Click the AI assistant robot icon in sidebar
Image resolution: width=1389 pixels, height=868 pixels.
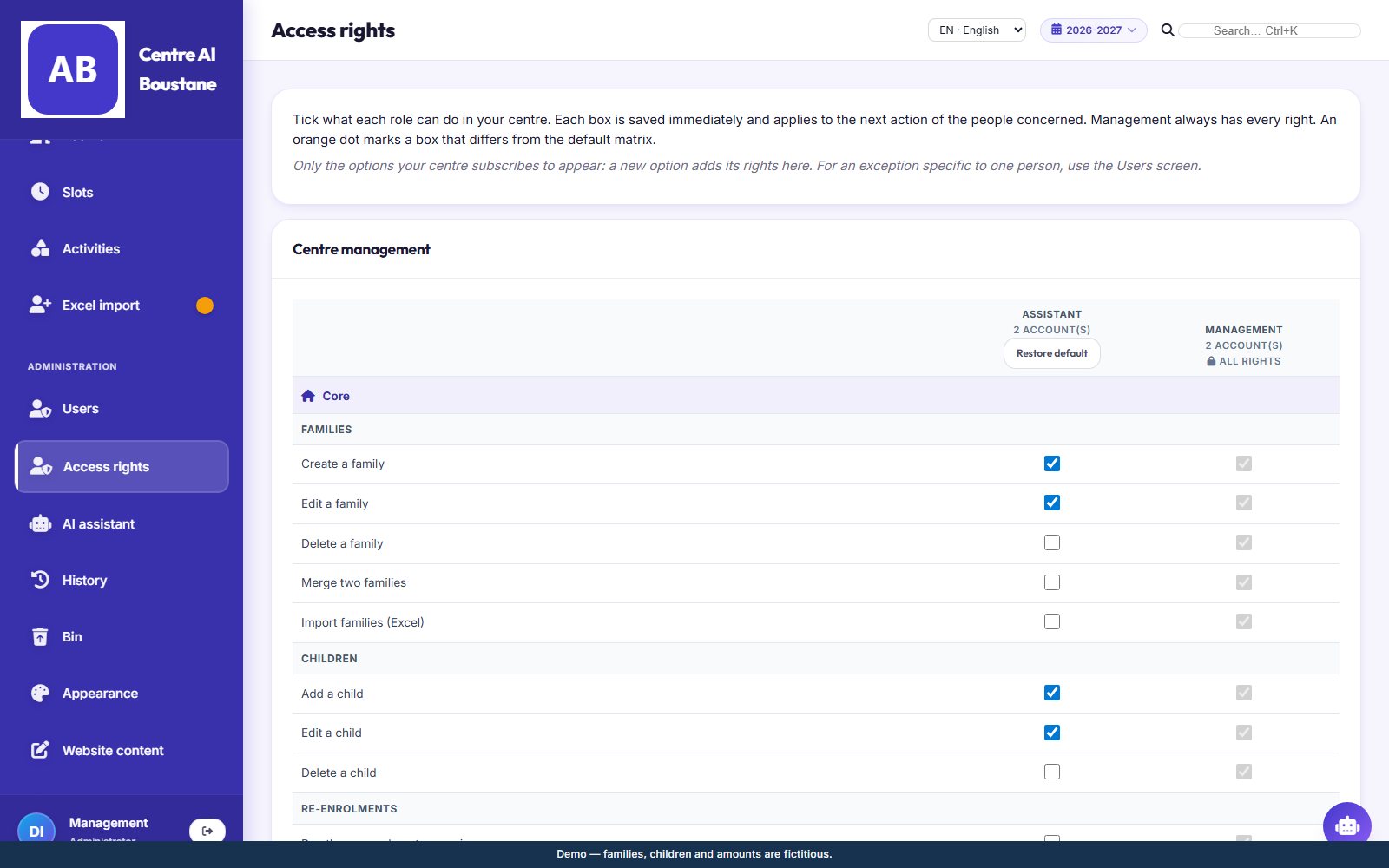[x=40, y=523]
